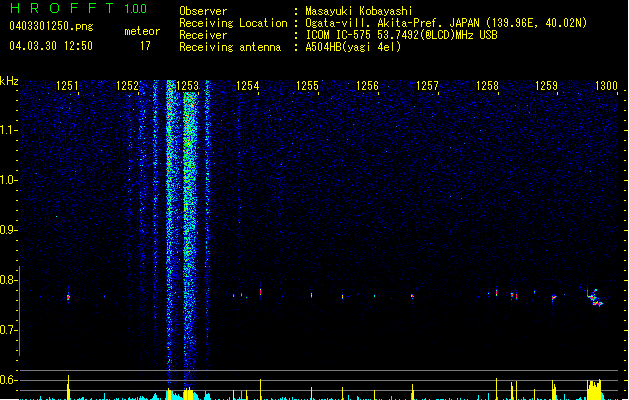The width and height of the screenshot is (629, 400).
Task: Click the 'Receiving antenna' label
Action: 230,47
